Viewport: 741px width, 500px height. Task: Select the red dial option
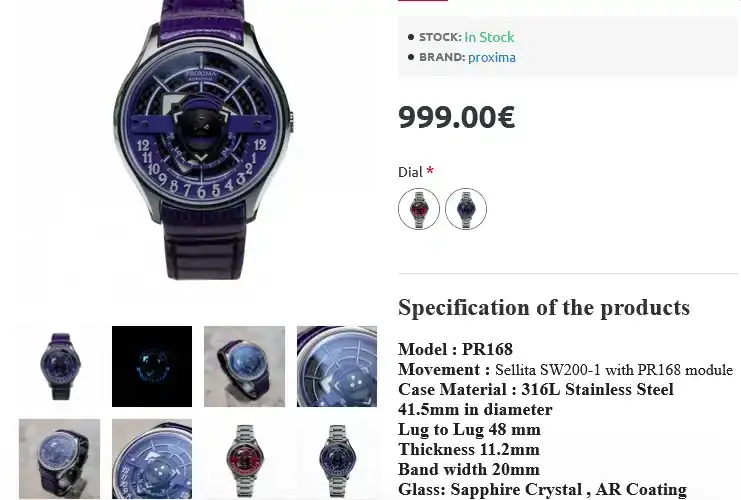point(419,209)
